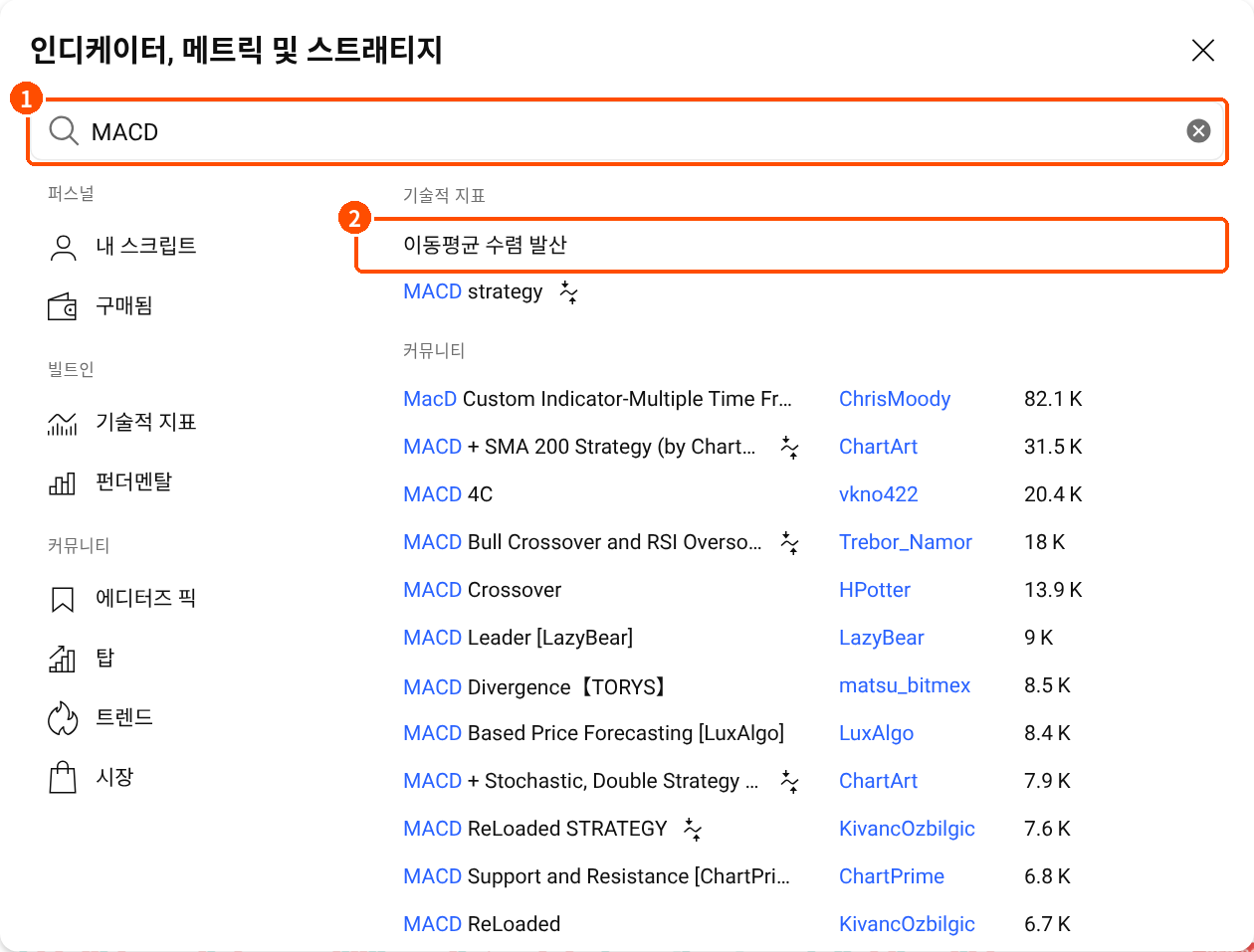
Task: Click the rising chart icon beside 탑
Action: (x=63, y=659)
